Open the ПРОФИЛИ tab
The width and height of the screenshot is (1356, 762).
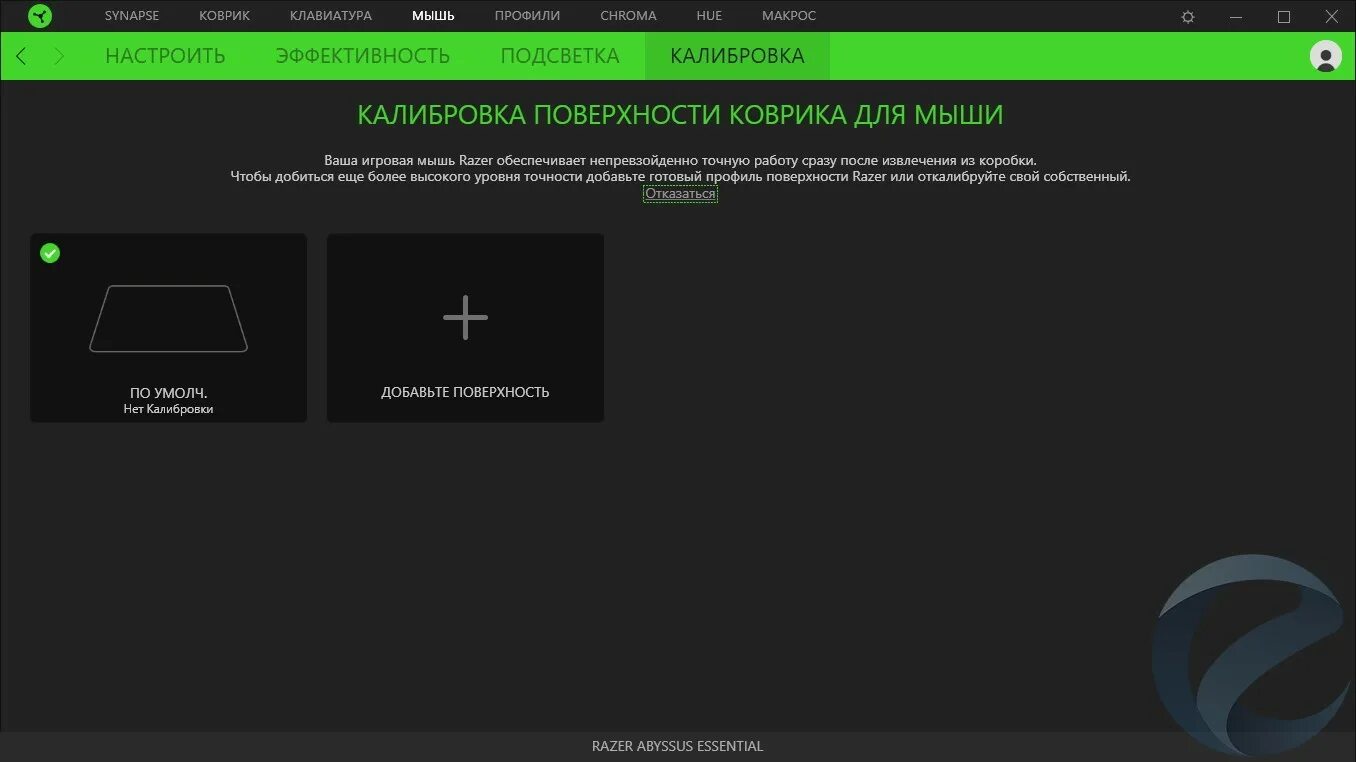click(x=527, y=16)
